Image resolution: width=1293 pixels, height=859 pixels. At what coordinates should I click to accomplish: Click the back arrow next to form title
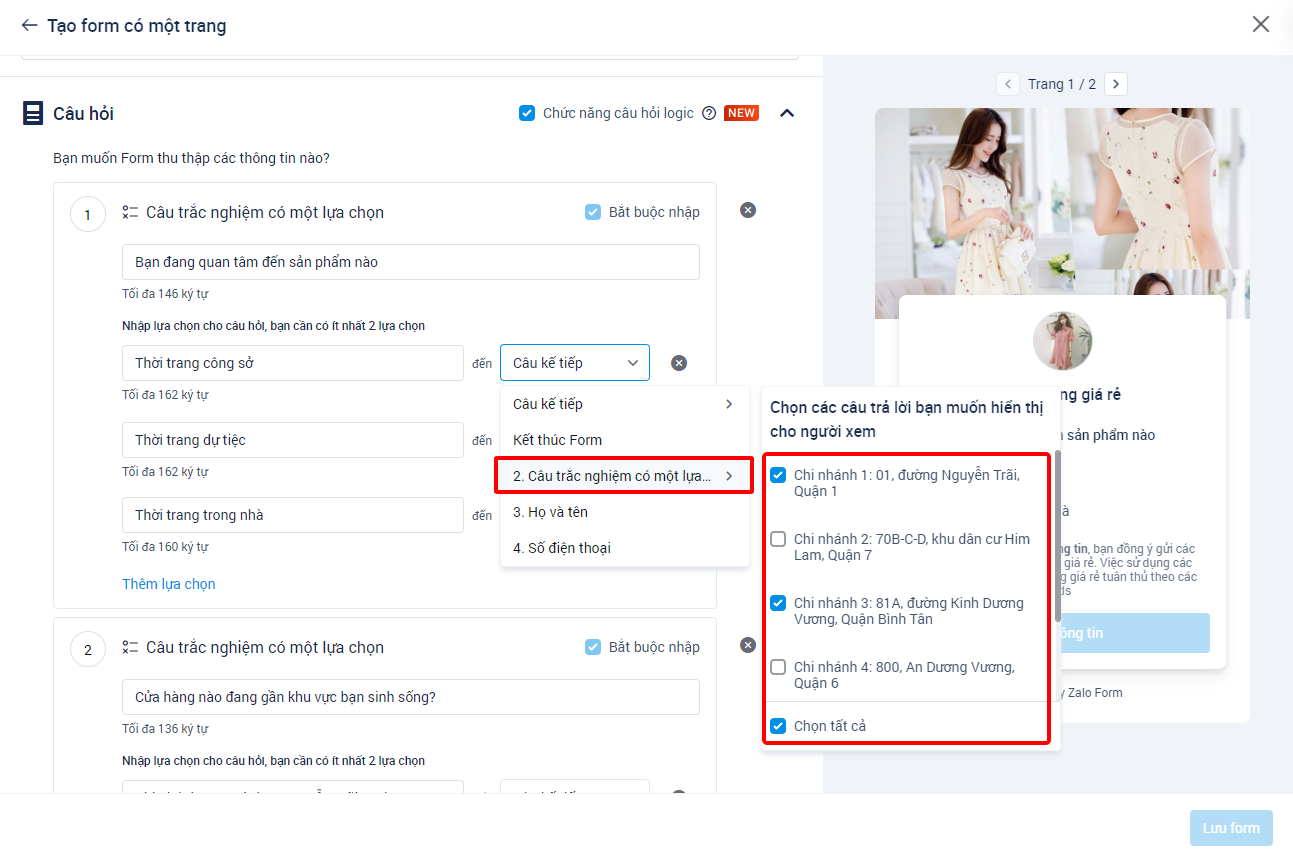click(28, 25)
